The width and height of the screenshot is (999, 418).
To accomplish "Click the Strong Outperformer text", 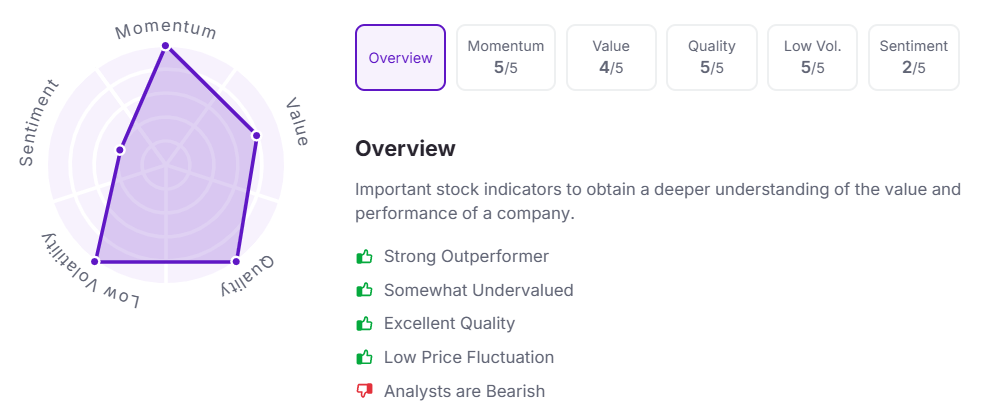I will click(466, 257).
